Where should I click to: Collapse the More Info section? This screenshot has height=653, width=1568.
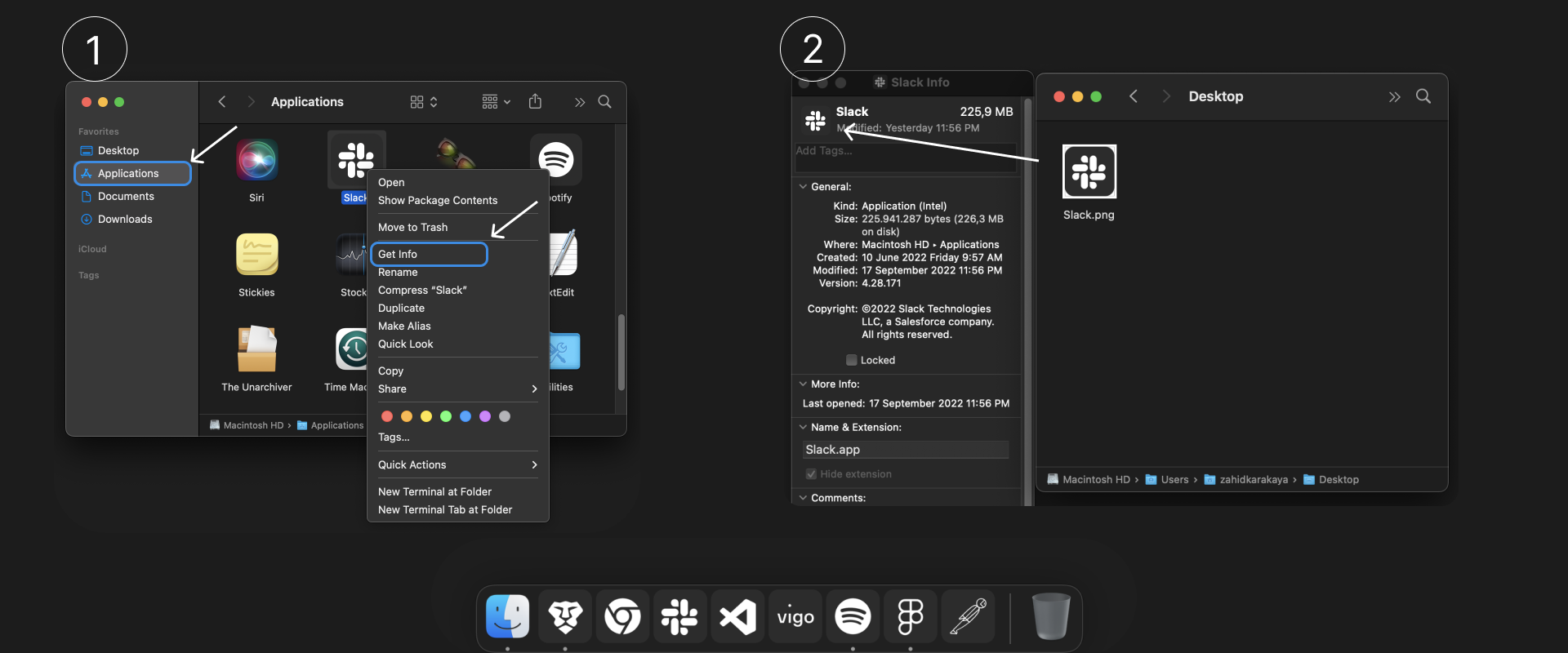point(803,384)
